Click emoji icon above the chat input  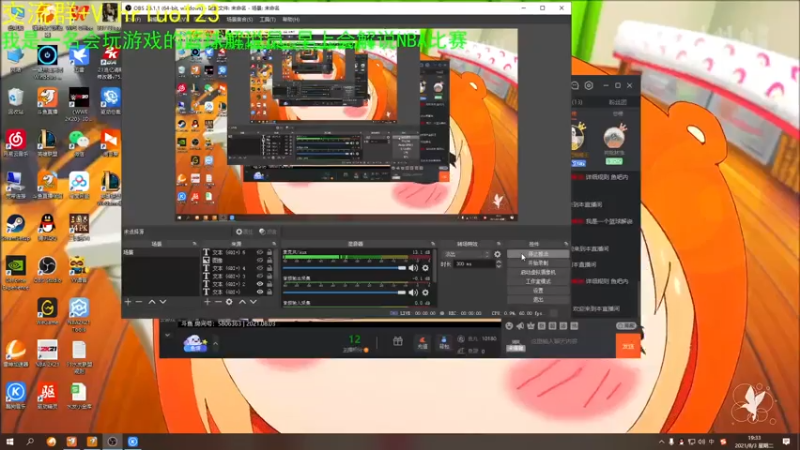coord(509,326)
